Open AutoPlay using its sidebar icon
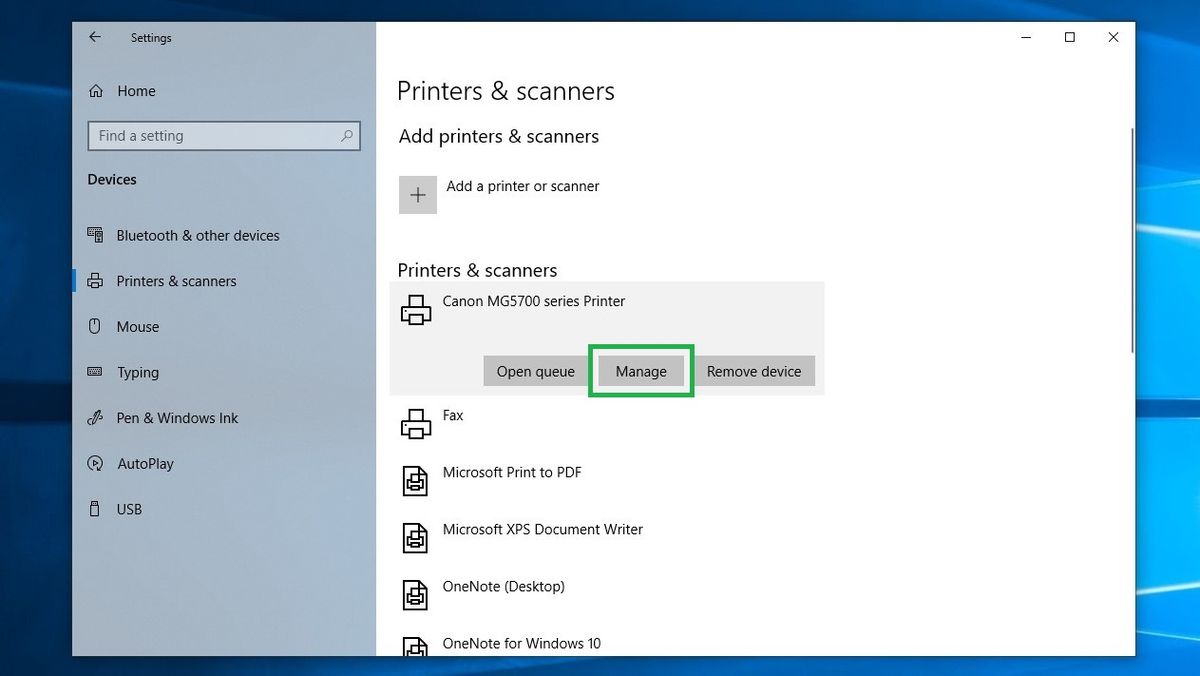The width and height of the screenshot is (1200, 676). (95, 463)
